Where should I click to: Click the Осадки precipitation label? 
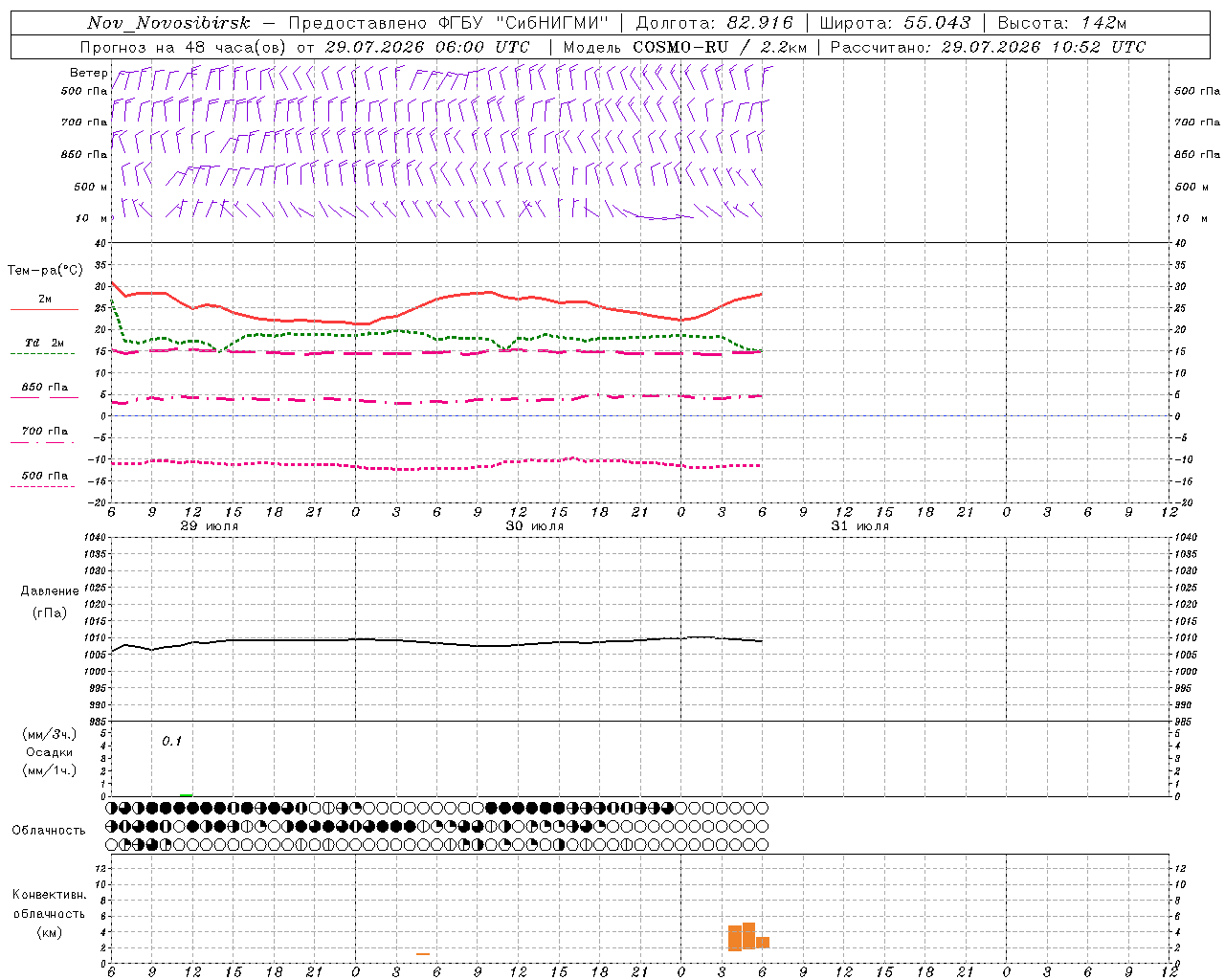[50, 752]
